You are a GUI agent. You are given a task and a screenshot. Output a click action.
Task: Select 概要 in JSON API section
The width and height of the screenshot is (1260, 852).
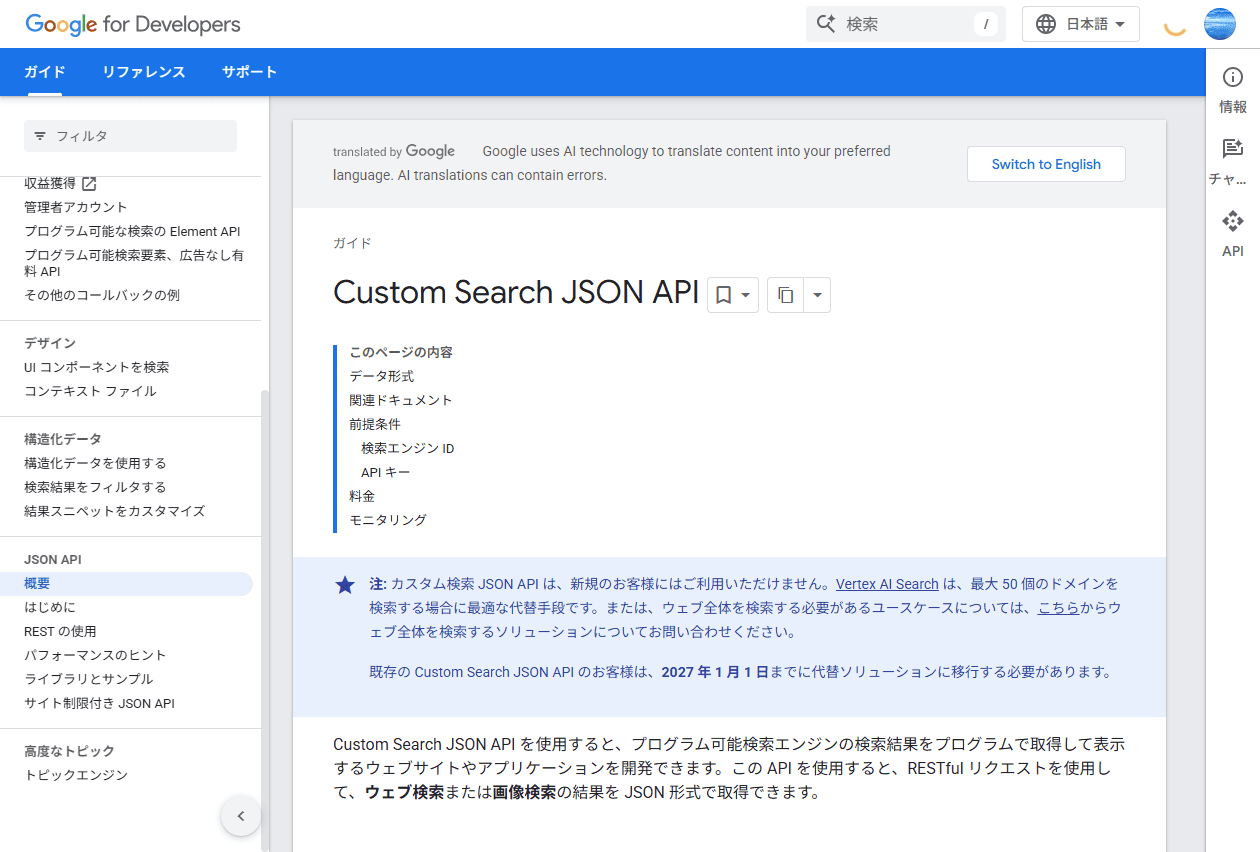[126, 584]
